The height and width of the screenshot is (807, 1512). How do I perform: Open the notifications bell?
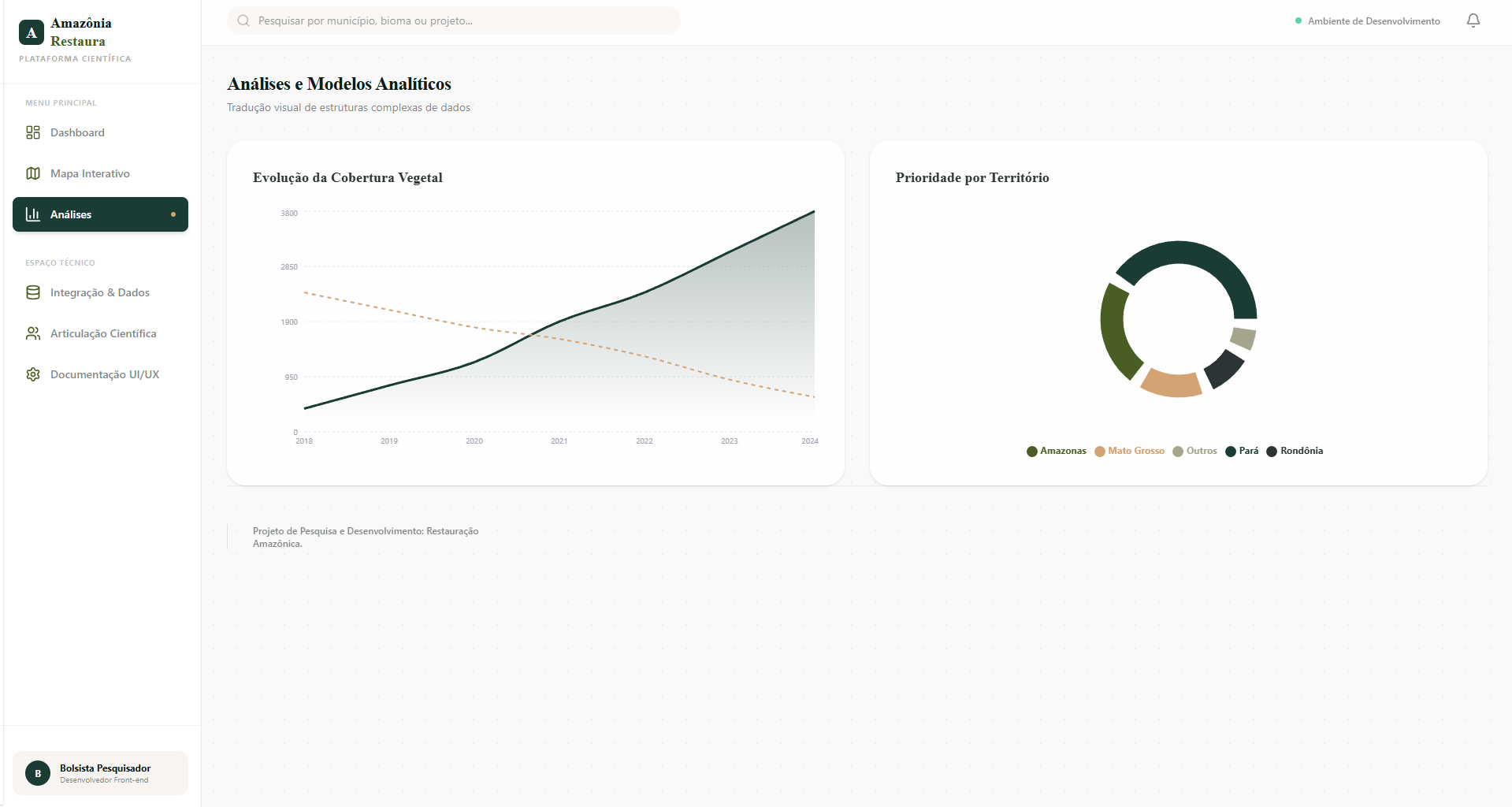click(1473, 20)
